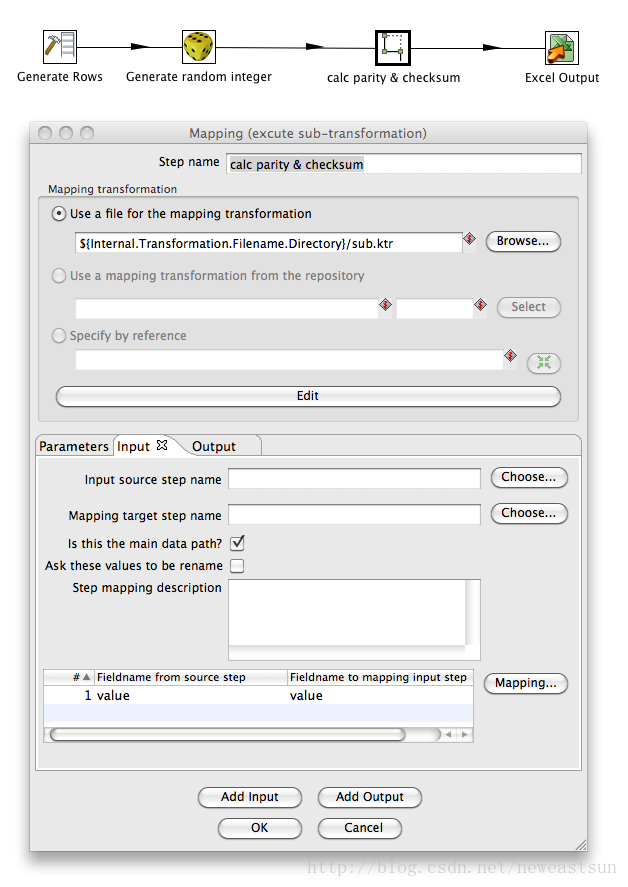Viewport: 628px width, 887px height.
Task: Toggle Is this the main data path checkbox
Action: (237, 544)
